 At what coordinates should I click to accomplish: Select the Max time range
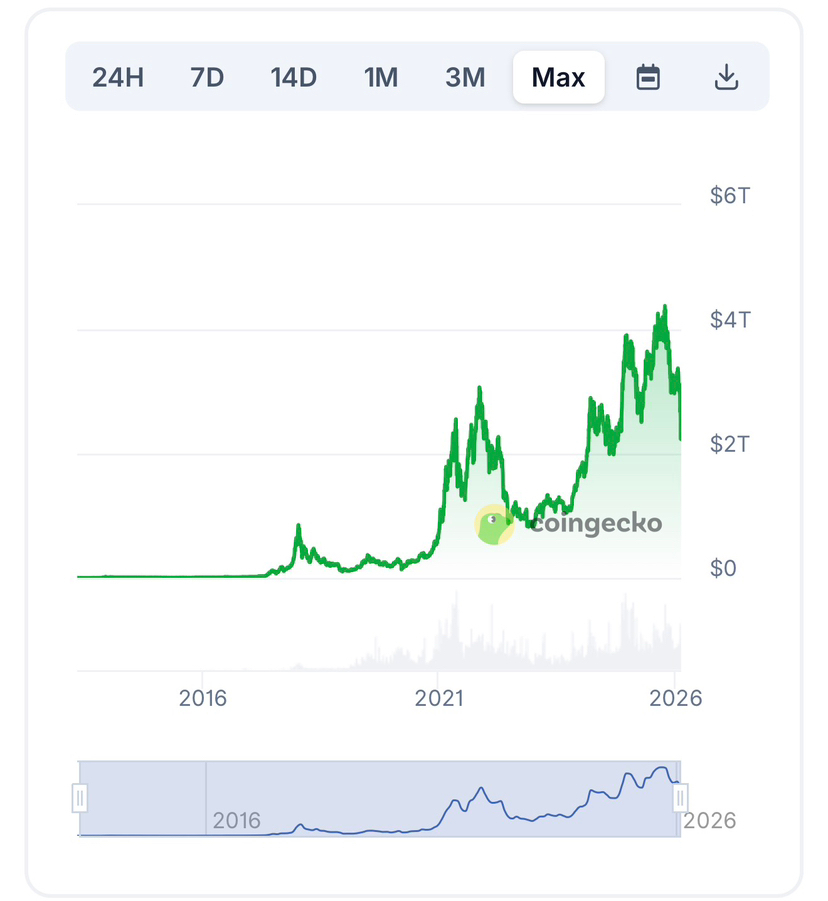coord(558,77)
